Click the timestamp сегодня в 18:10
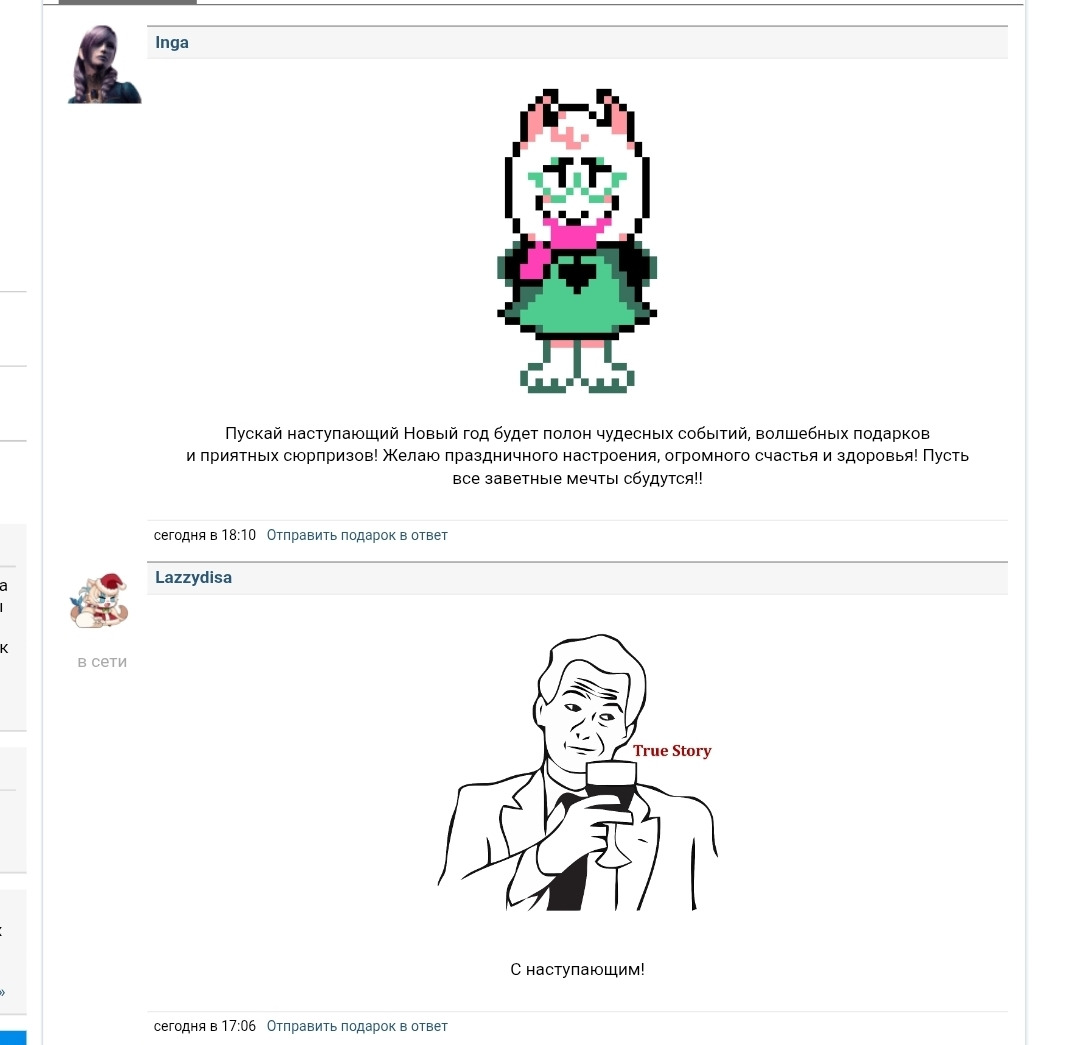The width and height of the screenshot is (1080, 1045). coord(205,535)
